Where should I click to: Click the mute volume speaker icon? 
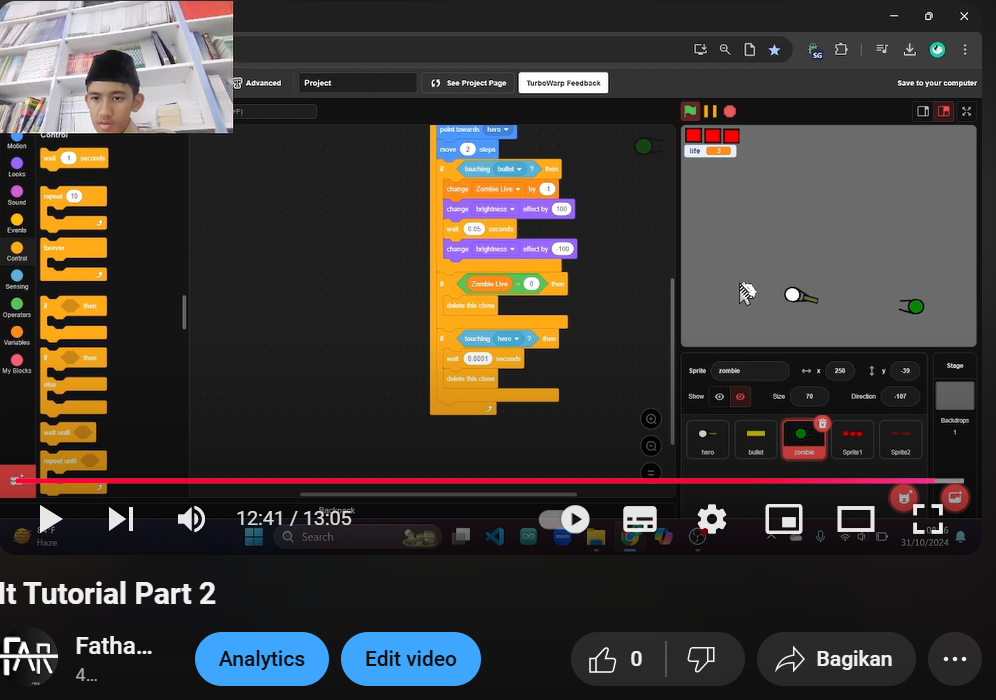click(x=190, y=519)
